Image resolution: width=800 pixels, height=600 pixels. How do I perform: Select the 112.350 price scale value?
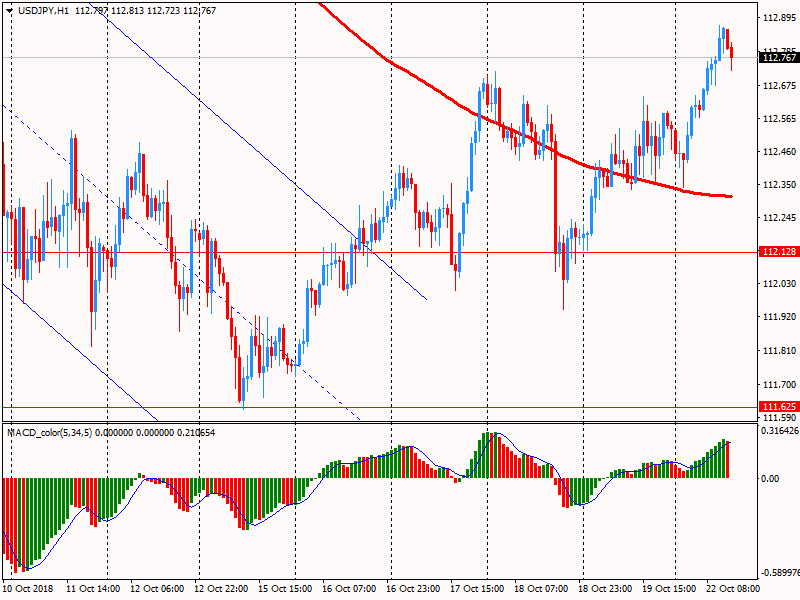click(x=779, y=185)
